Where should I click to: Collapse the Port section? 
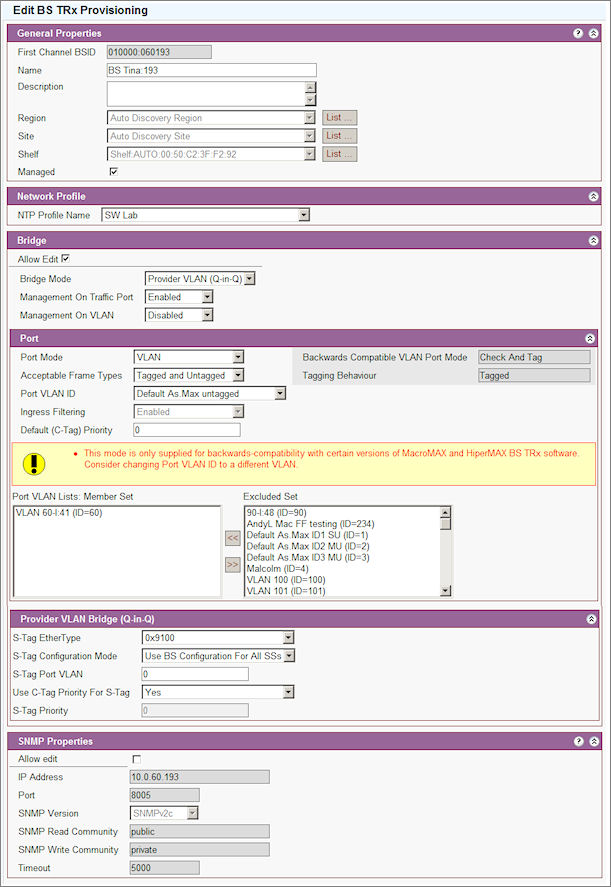[x=590, y=339]
